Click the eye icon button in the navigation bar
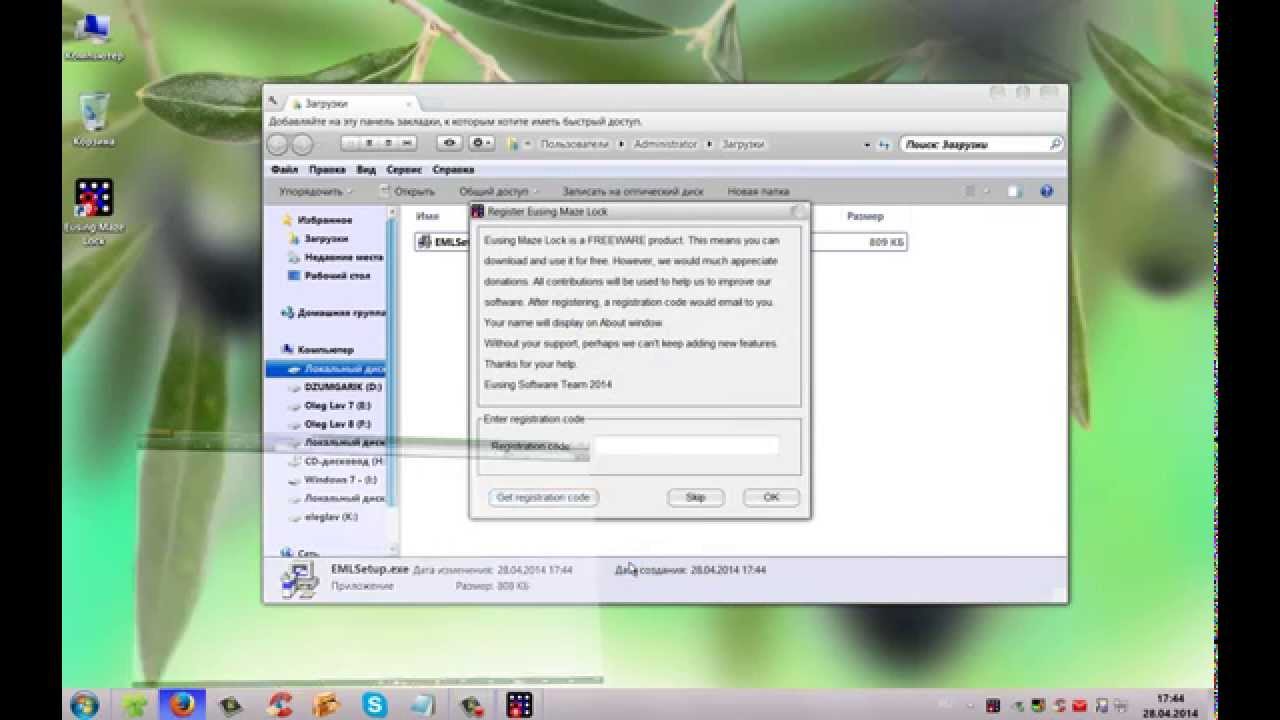This screenshot has width=1280, height=720. [451, 143]
